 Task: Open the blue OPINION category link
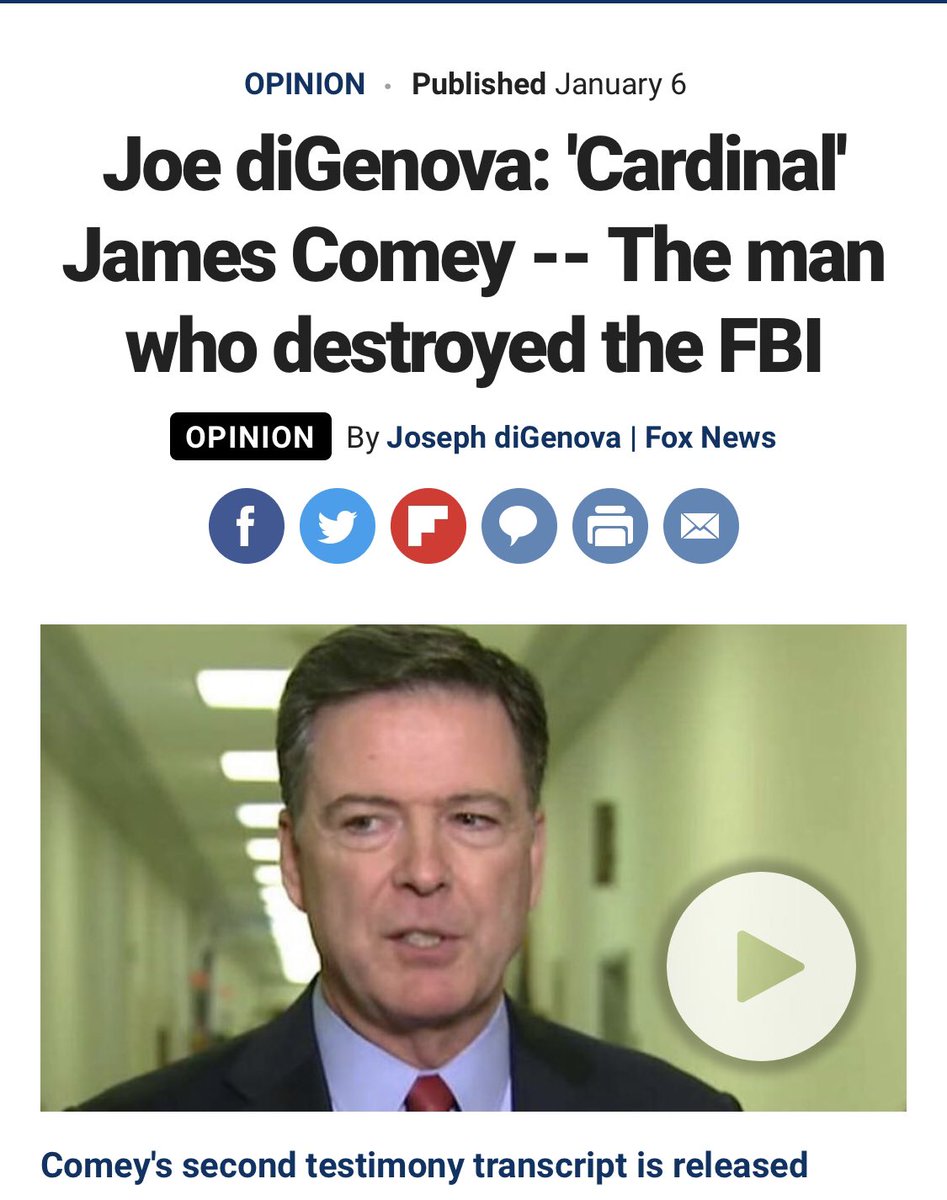(x=305, y=84)
